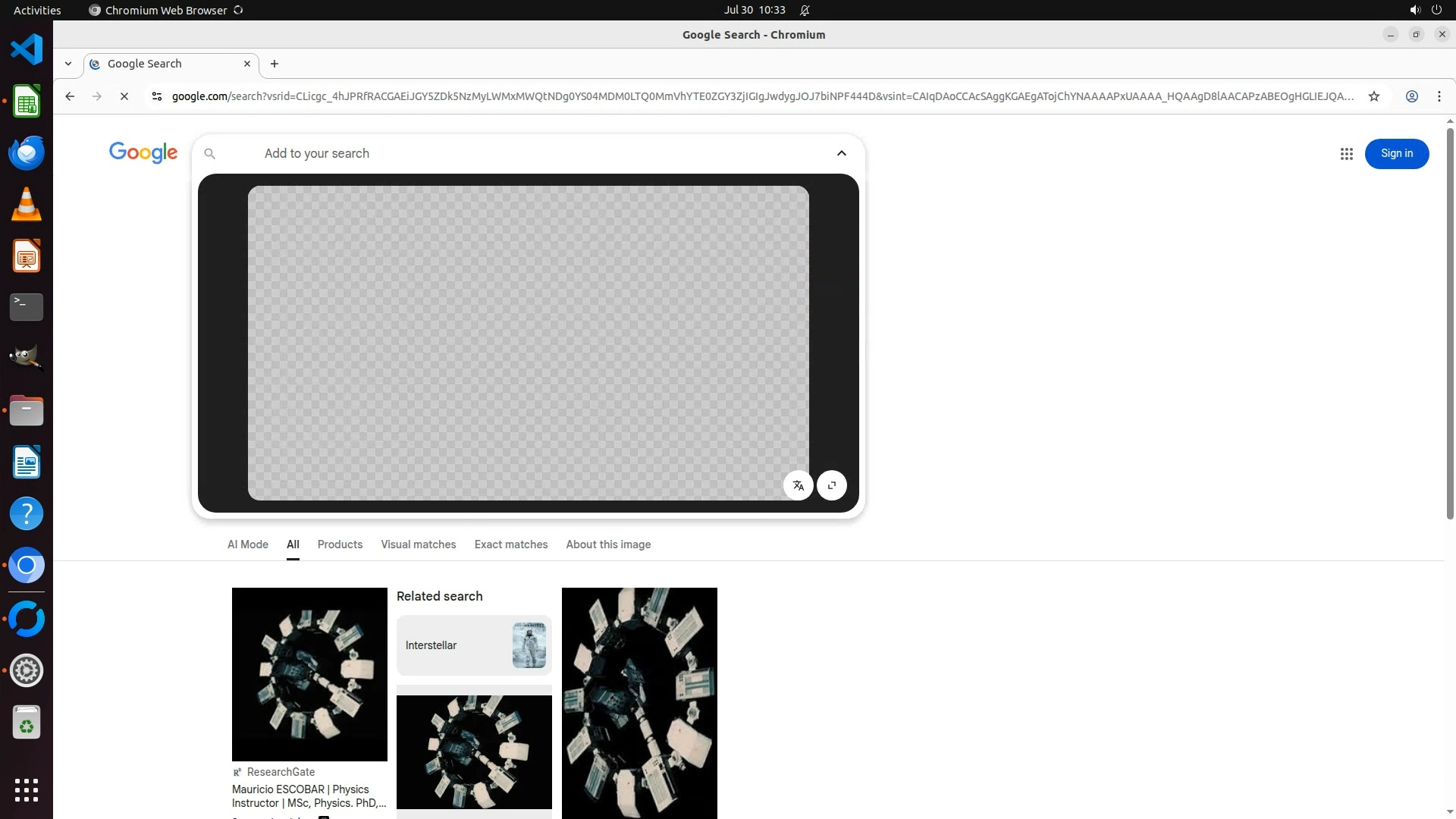Collapse the image search panel chevron

pyautogui.click(x=841, y=153)
